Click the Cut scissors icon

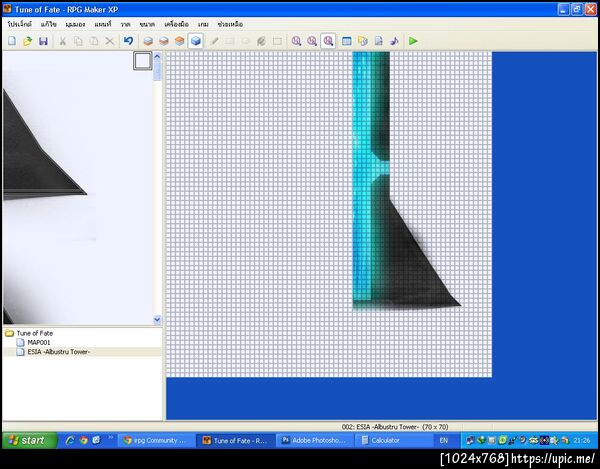point(62,41)
